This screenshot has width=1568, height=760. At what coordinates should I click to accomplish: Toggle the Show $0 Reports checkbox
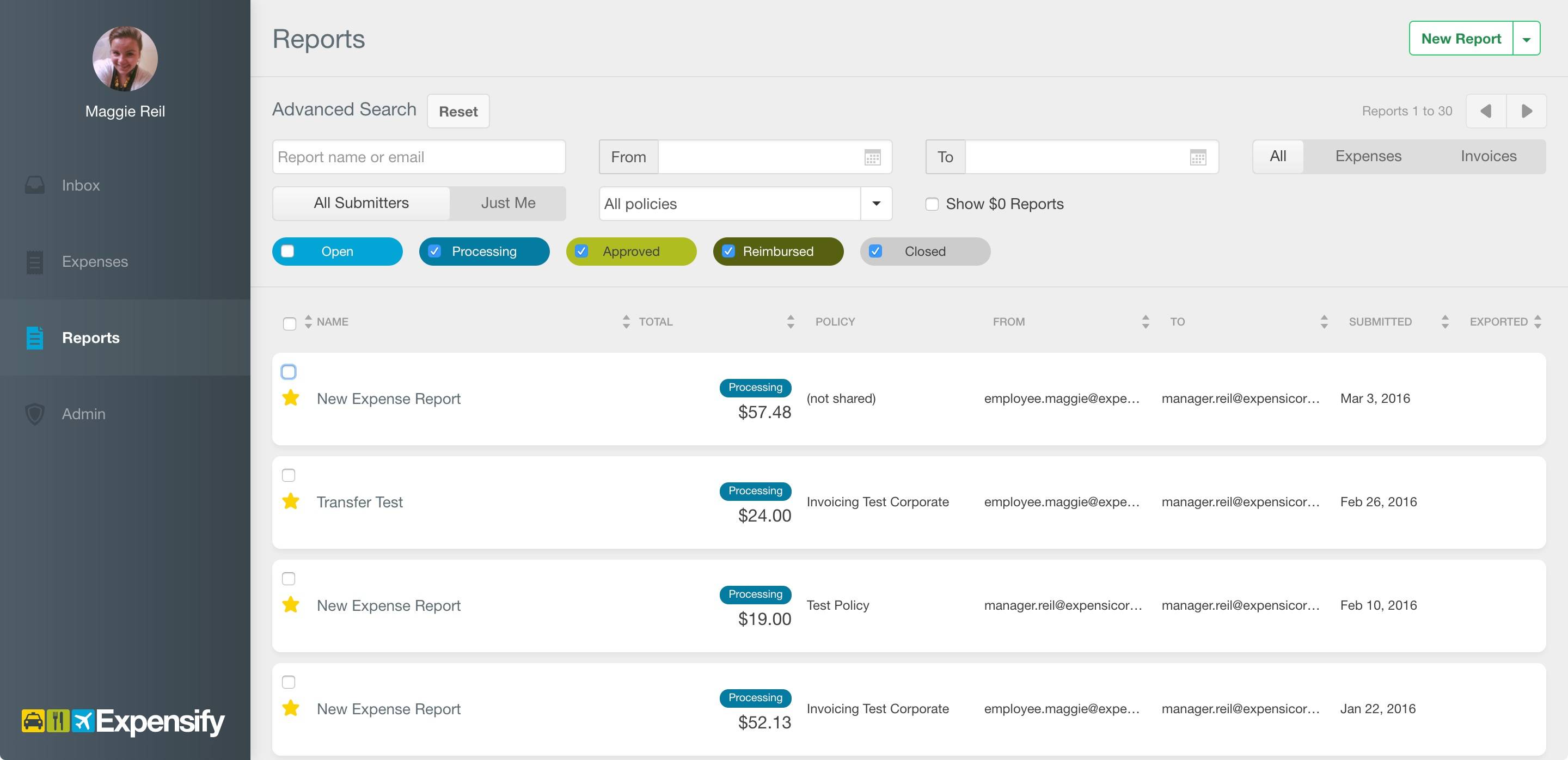932,204
